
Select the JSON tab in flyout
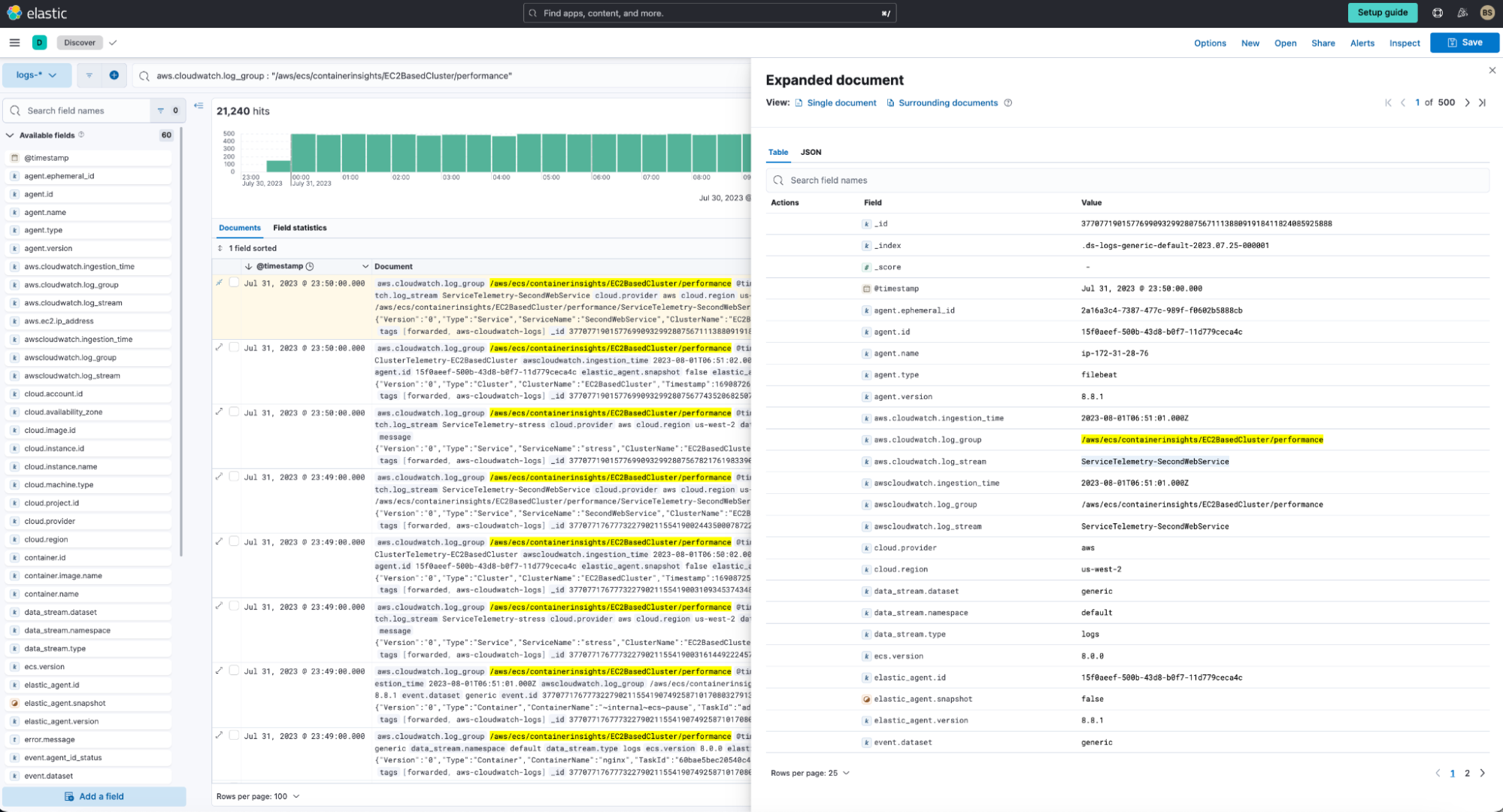(811, 152)
